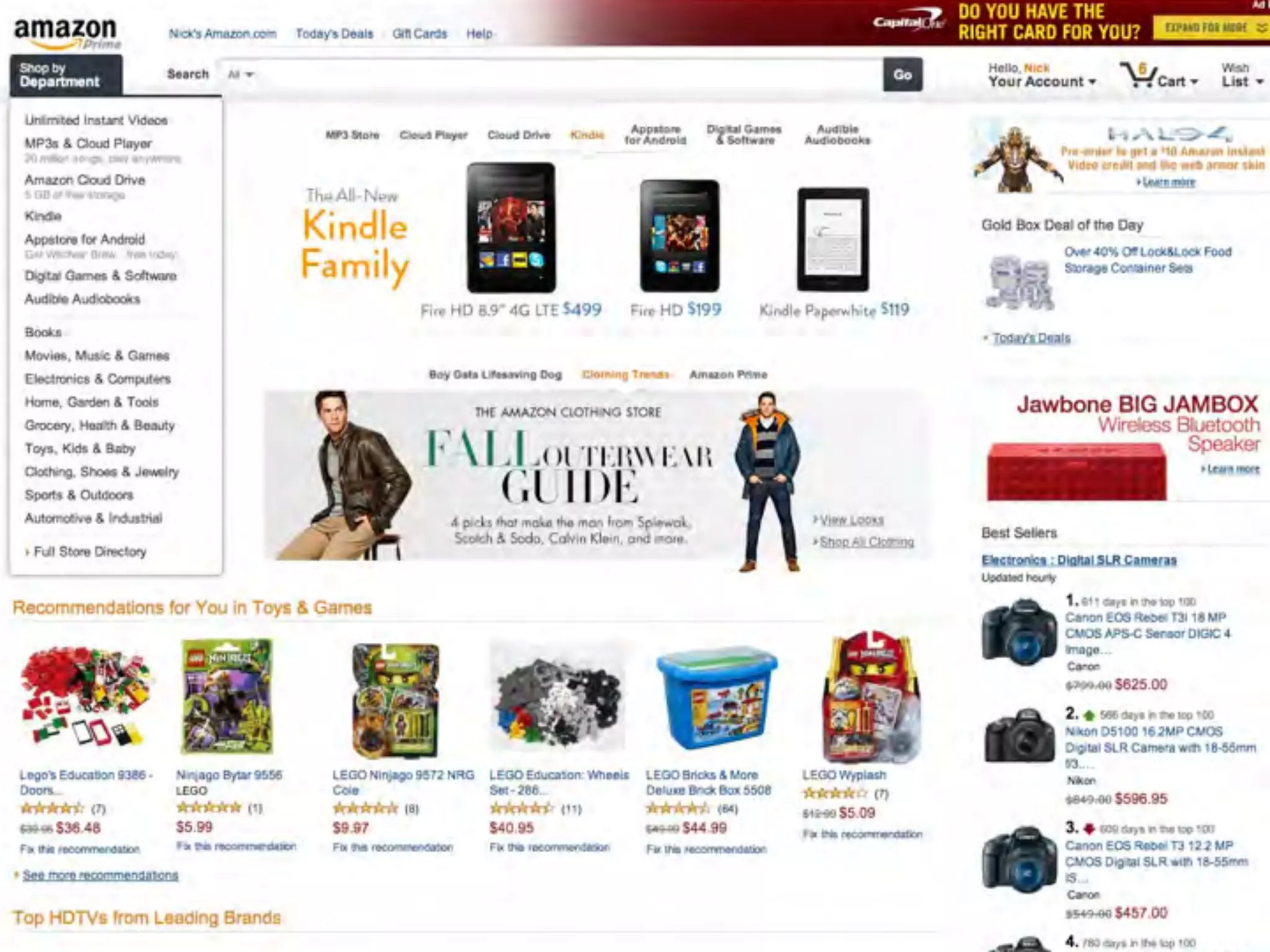Select the Fire HD 8.9" 4G LTE tablet image
Image resolution: width=1270 pixels, height=952 pixels.
pos(511,227)
